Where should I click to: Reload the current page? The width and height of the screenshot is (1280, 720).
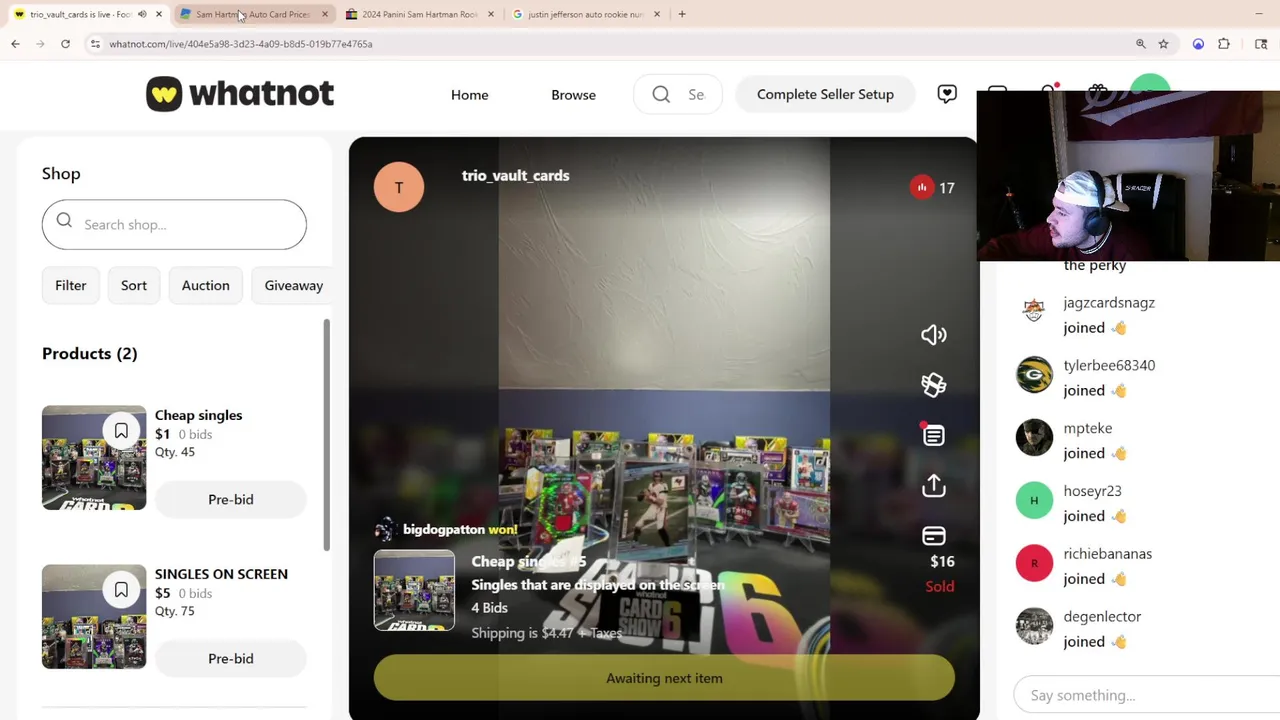pos(65,44)
